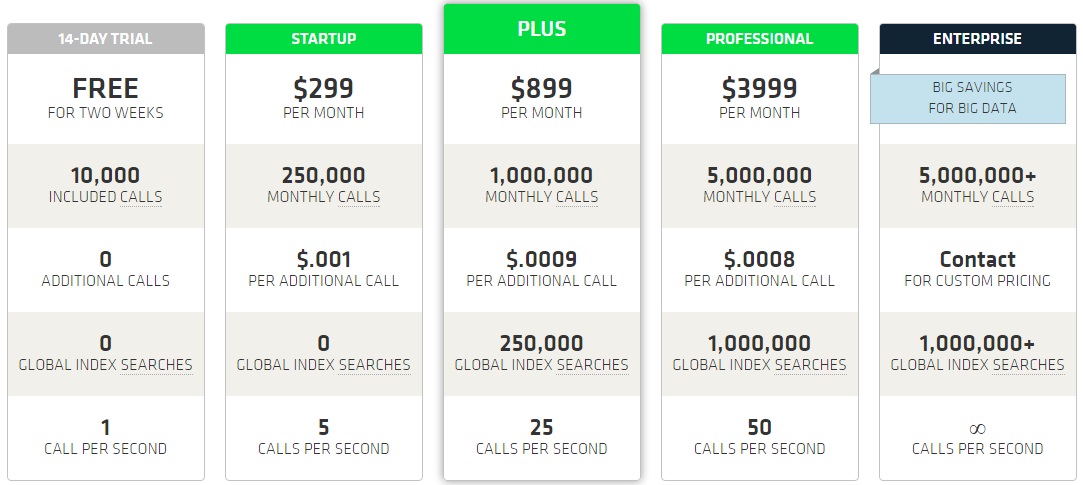Open the Professional plan header

(x=760, y=39)
